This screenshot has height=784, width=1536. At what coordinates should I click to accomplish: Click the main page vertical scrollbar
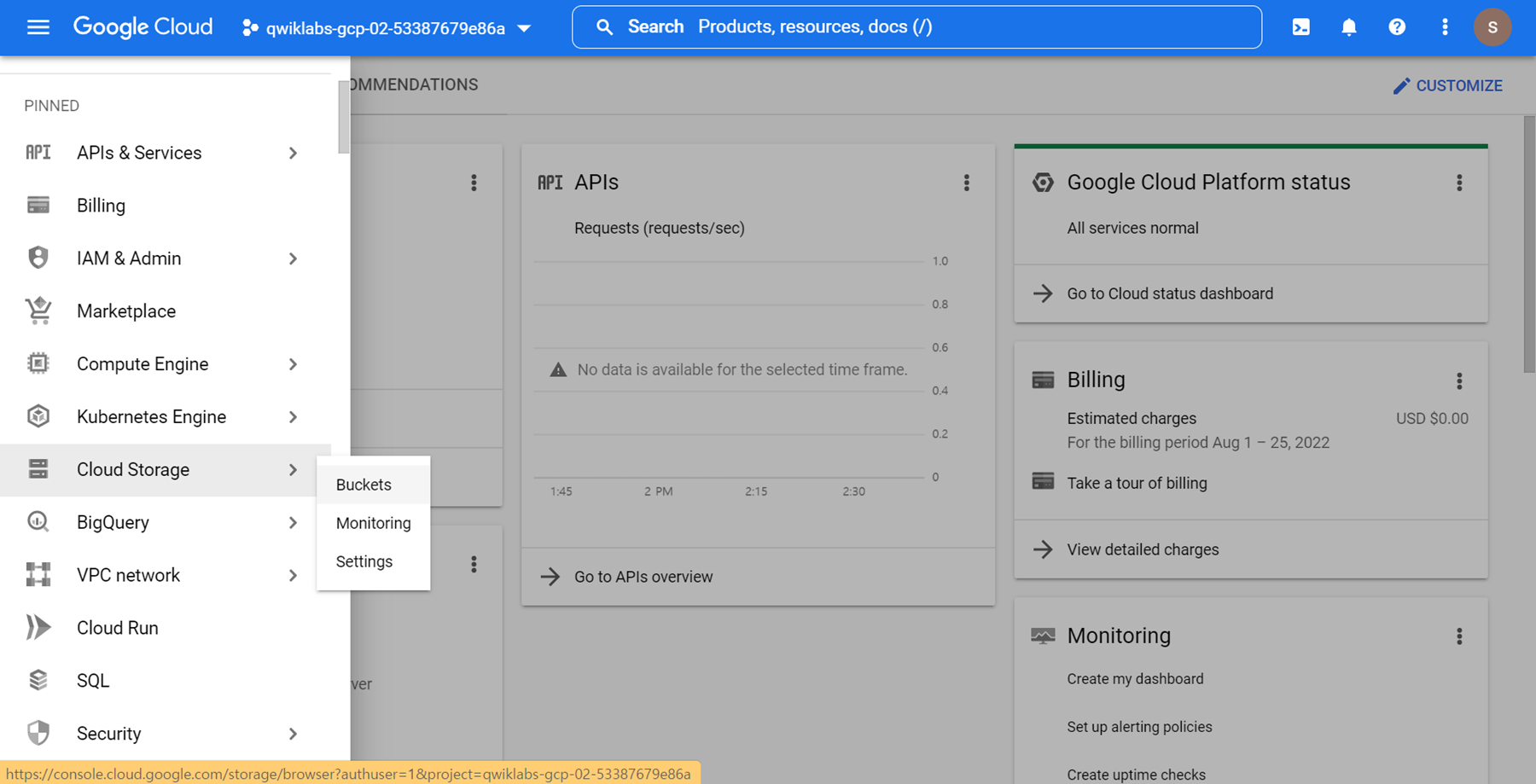pyautogui.click(x=1529, y=244)
